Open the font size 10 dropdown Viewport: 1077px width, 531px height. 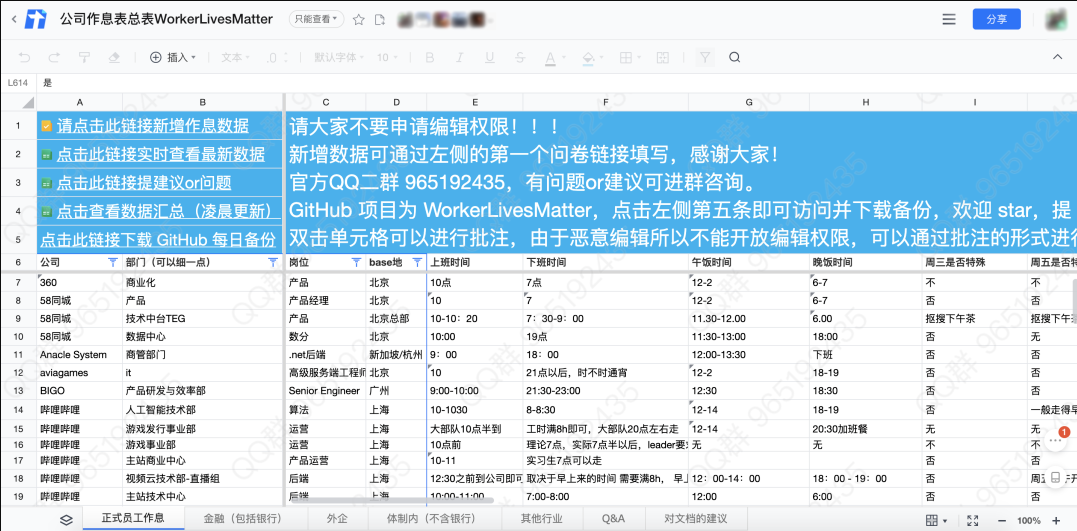pyautogui.click(x=387, y=57)
